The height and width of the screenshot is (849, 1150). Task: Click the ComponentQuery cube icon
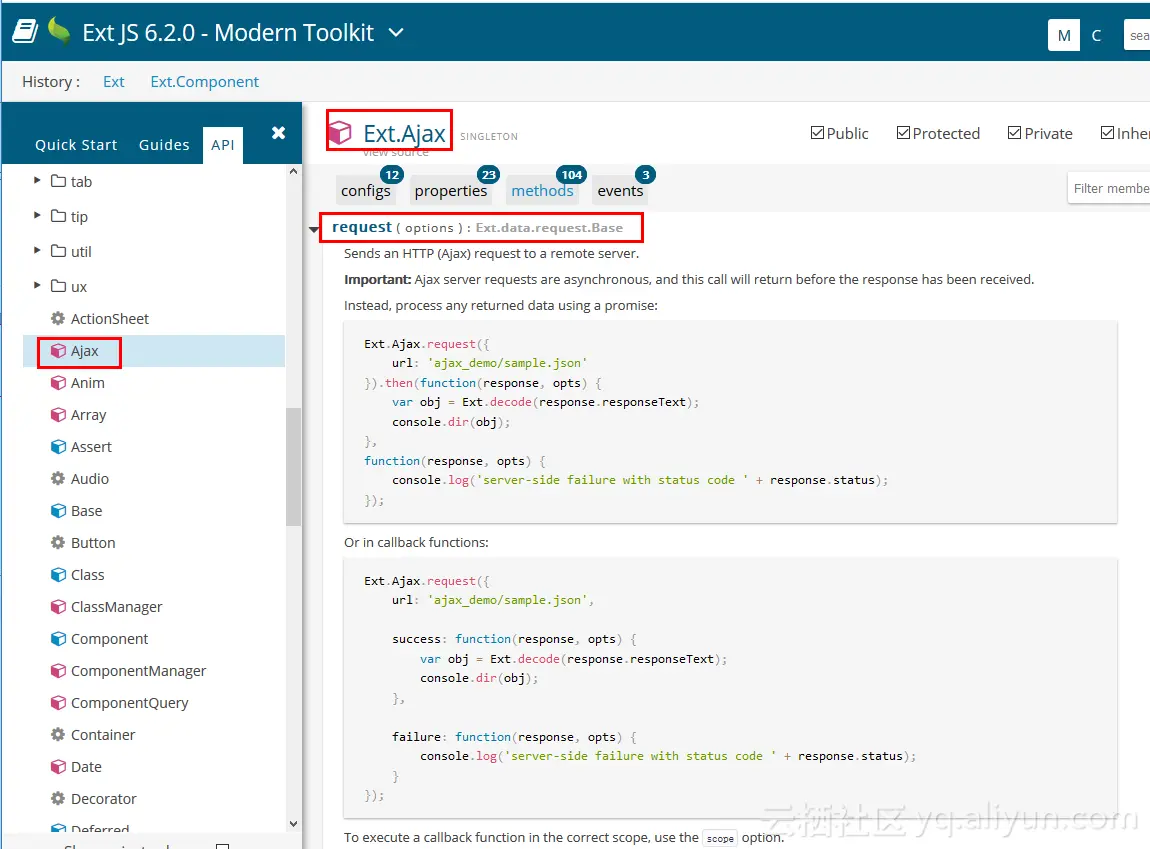click(58, 702)
